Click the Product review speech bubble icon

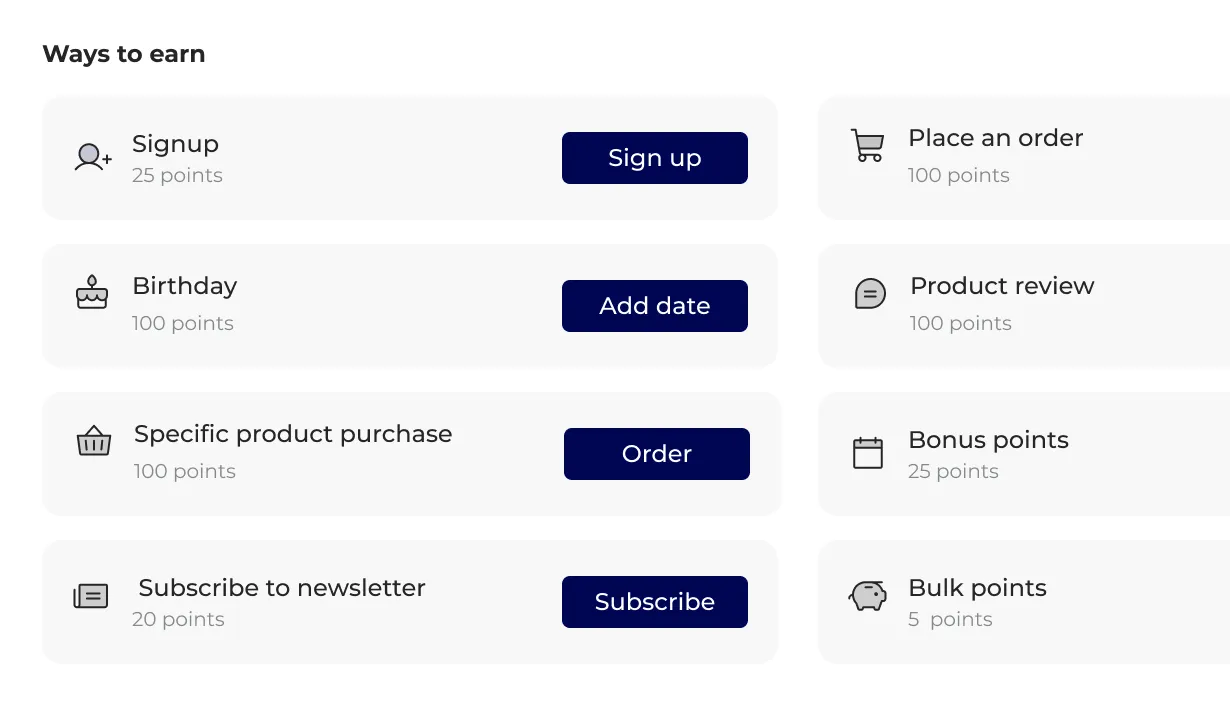pyautogui.click(x=869, y=294)
